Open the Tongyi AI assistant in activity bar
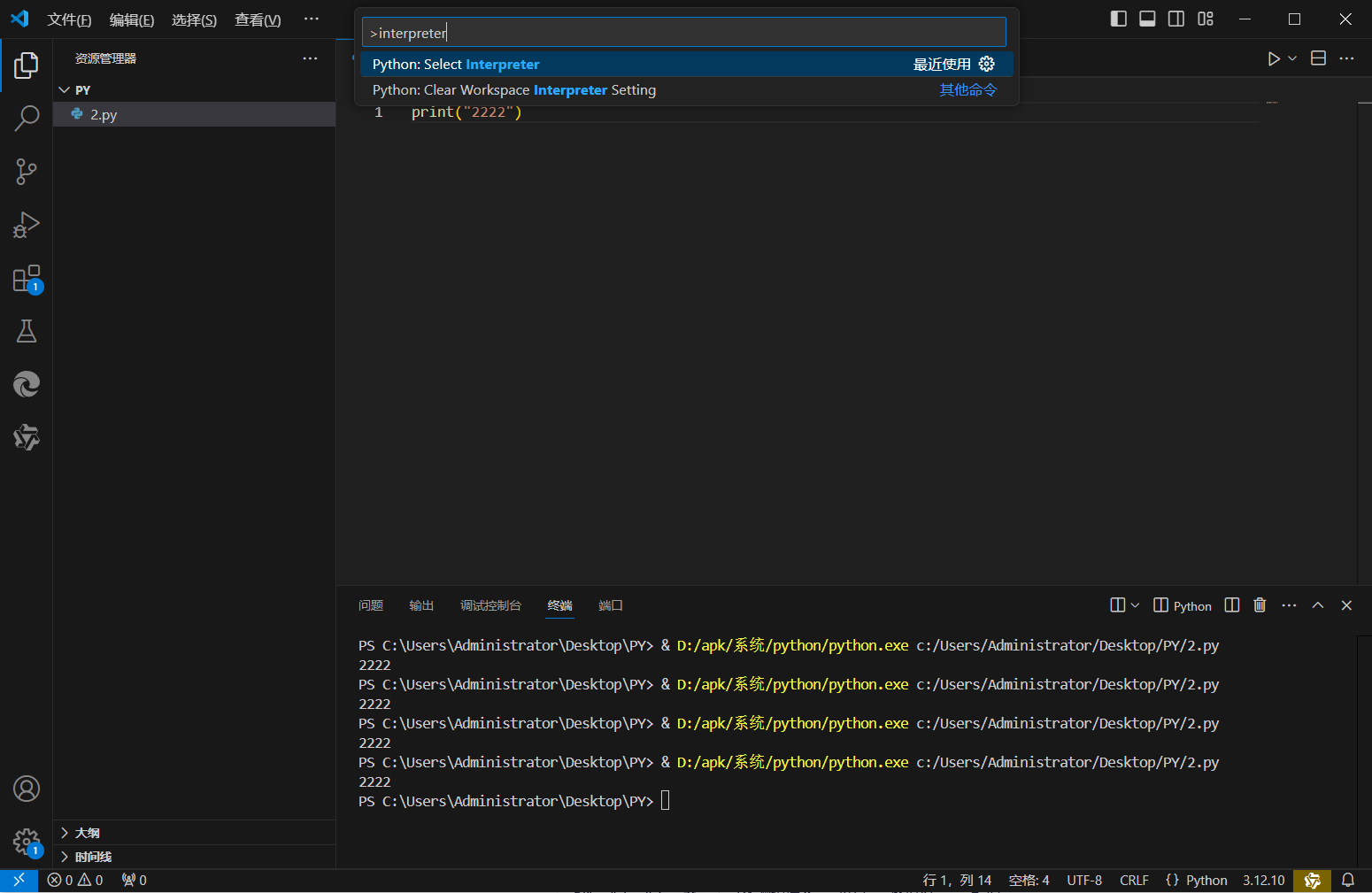This screenshot has width=1372, height=893. pos(27,437)
